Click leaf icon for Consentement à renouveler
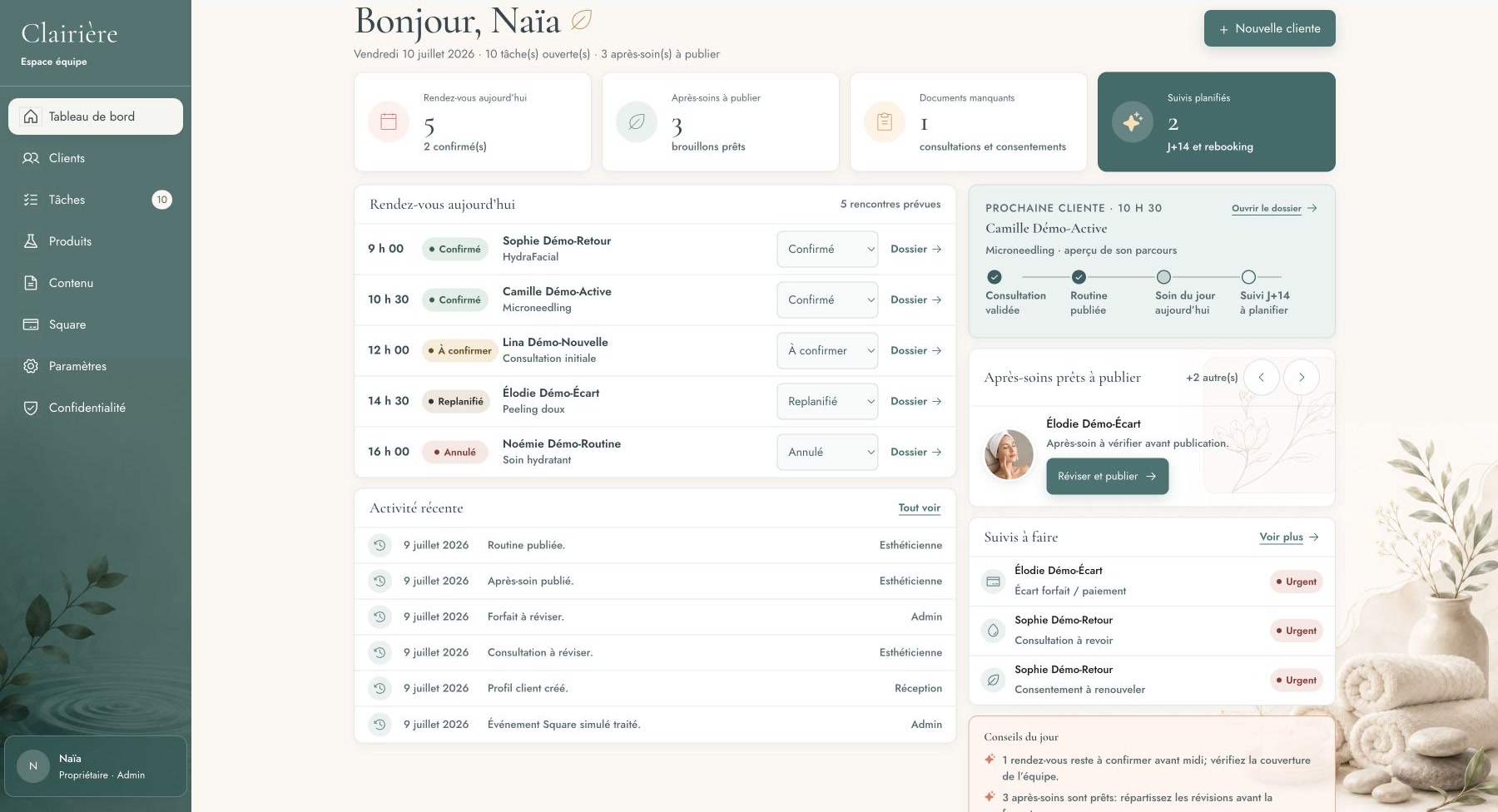This screenshot has width=1498, height=812. coord(993,680)
